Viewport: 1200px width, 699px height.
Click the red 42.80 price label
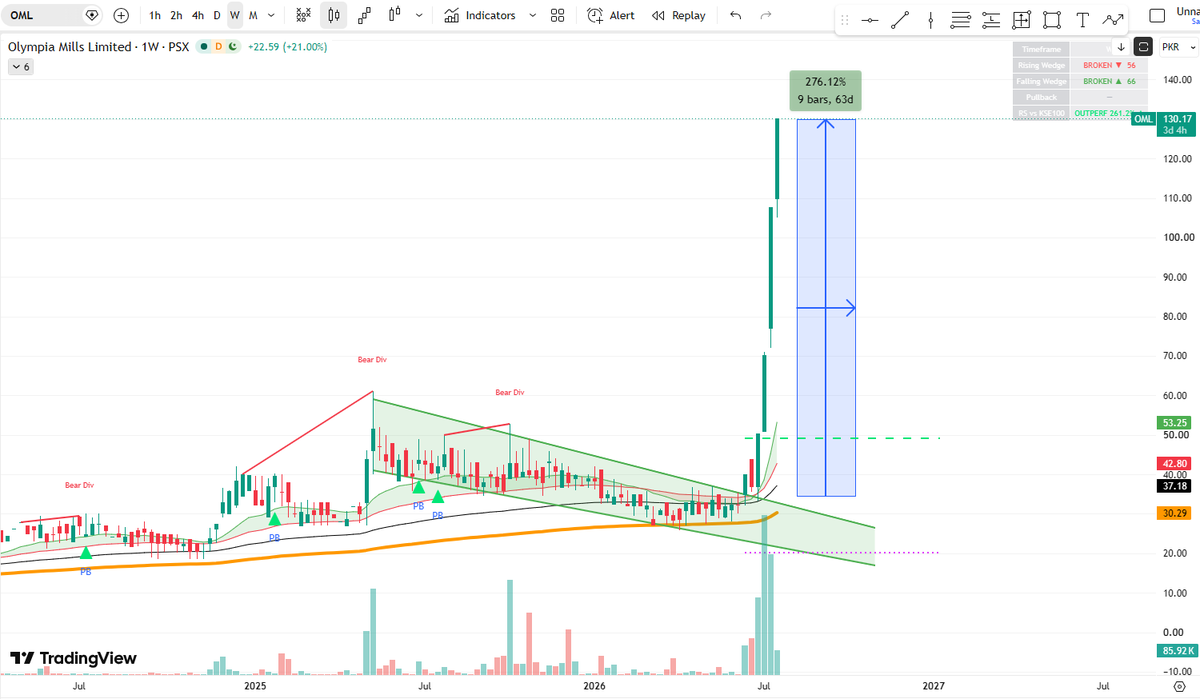tap(1174, 463)
